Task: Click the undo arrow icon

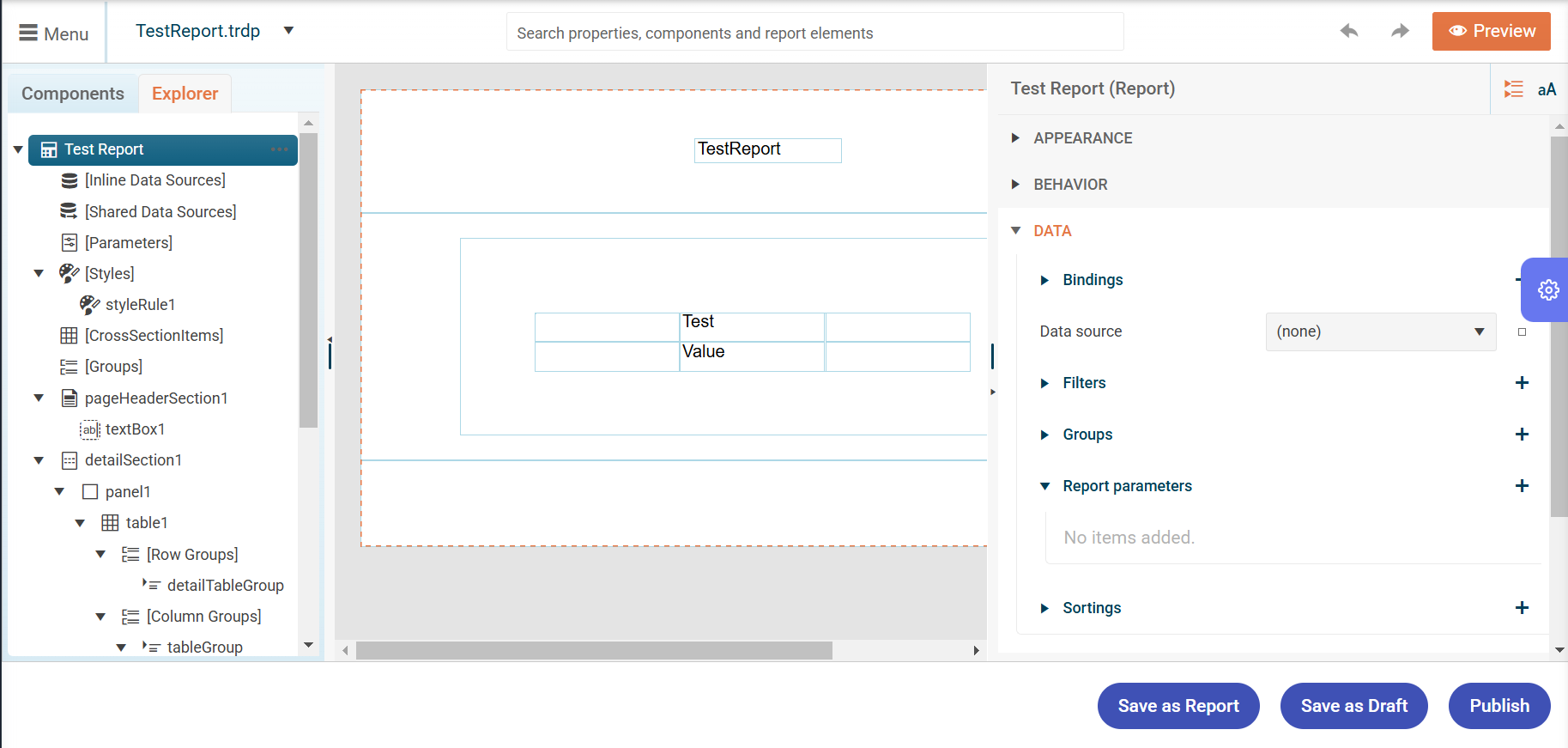Action: [1349, 32]
